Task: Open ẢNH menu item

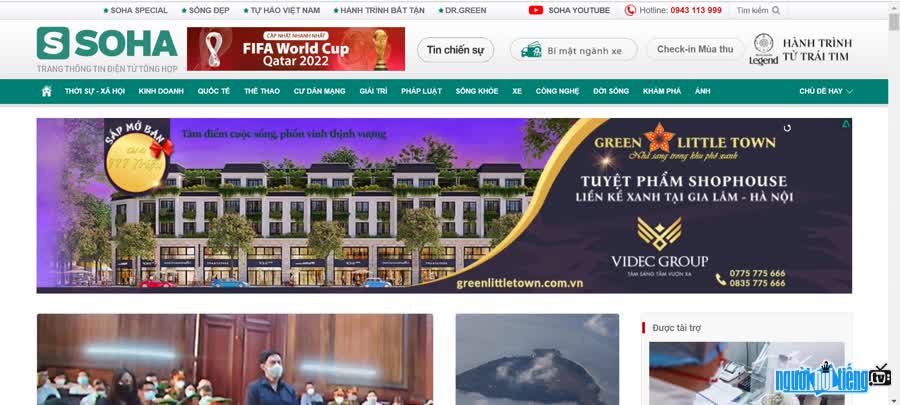Action: tap(703, 91)
